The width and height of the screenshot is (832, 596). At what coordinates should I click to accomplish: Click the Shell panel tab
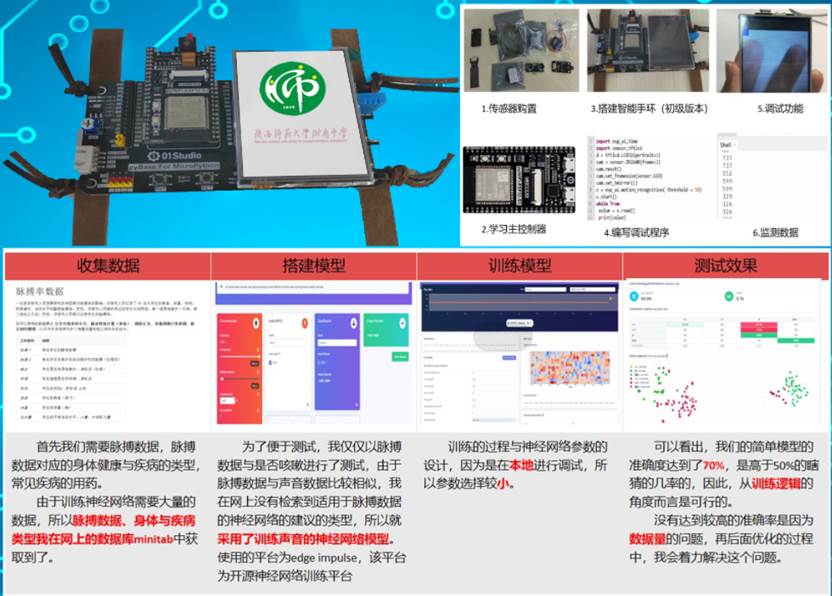pyautogui.click(x=726, y=145)
